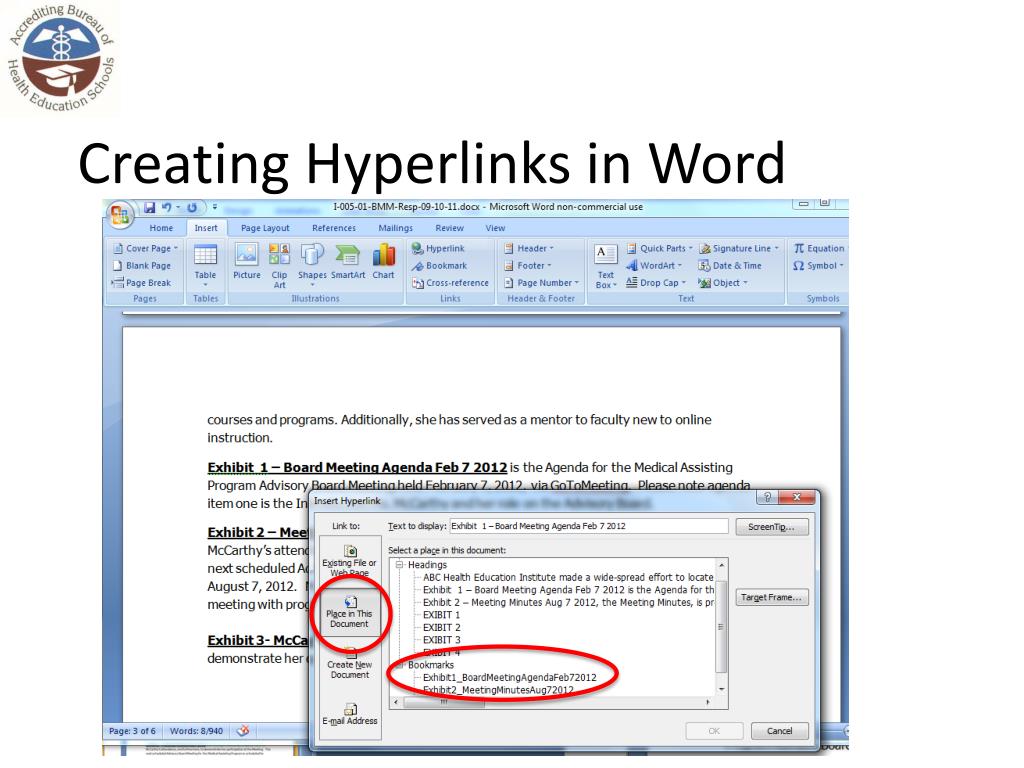Switch to the Home ribbon tab
The image size is (1024, 768).
click(x=161, y=228)
